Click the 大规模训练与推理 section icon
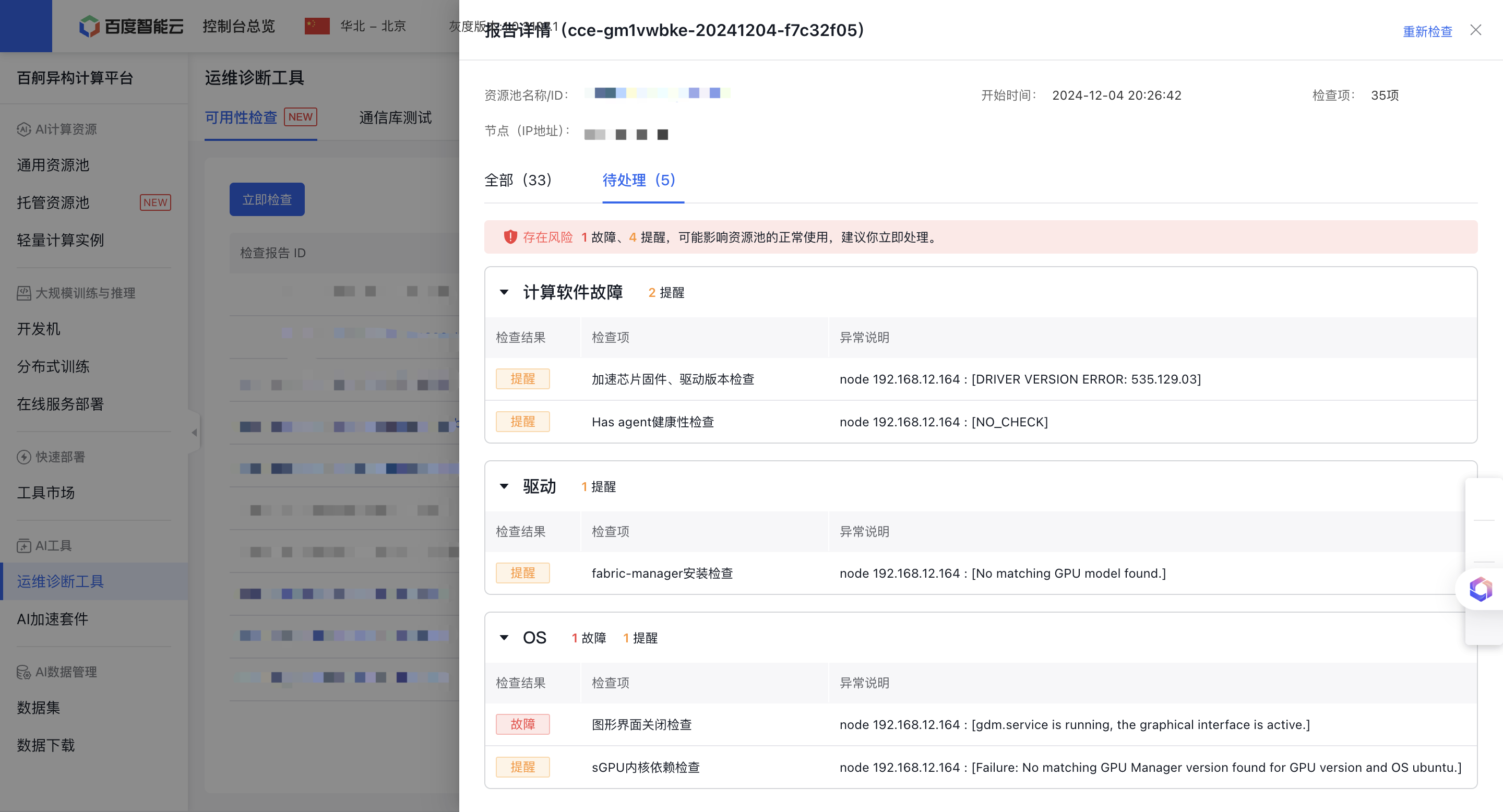 (23, 293)
